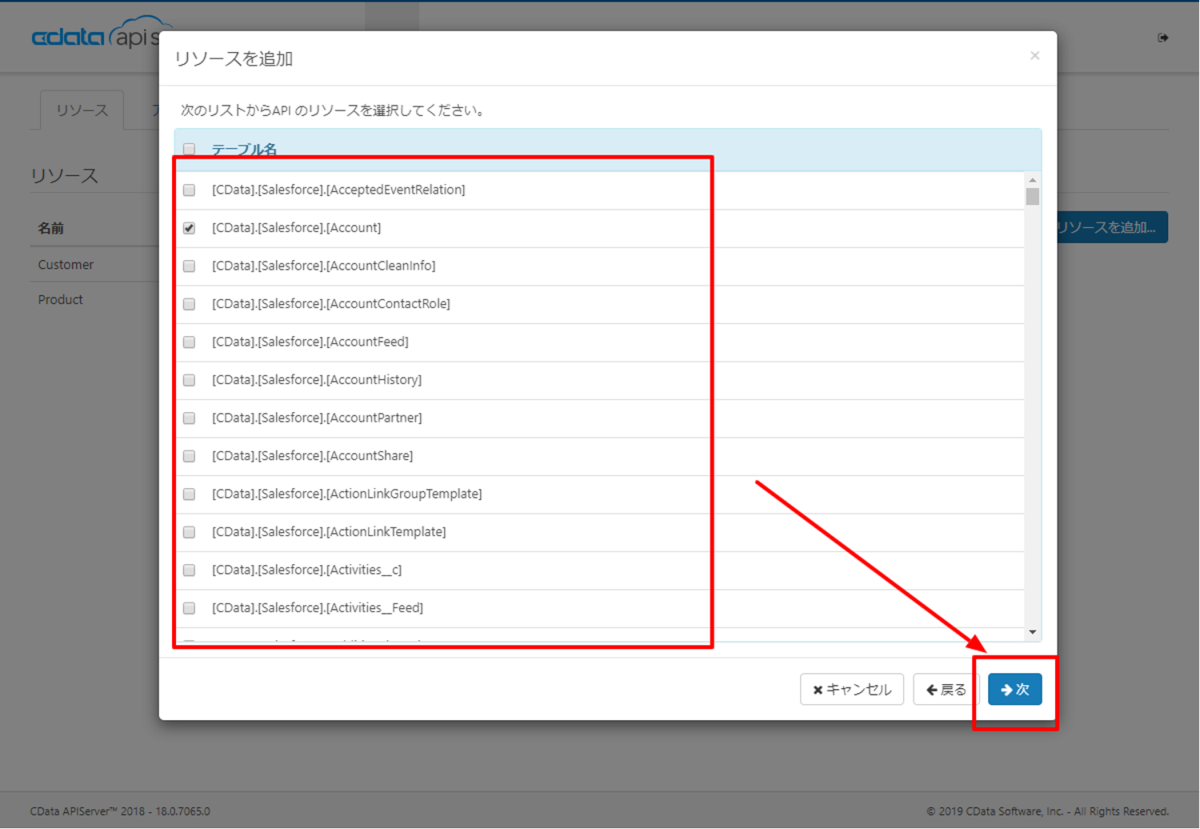Check the AccountCleanInfo checkbox
The image size is (1200, 829).
pos(189,266)
